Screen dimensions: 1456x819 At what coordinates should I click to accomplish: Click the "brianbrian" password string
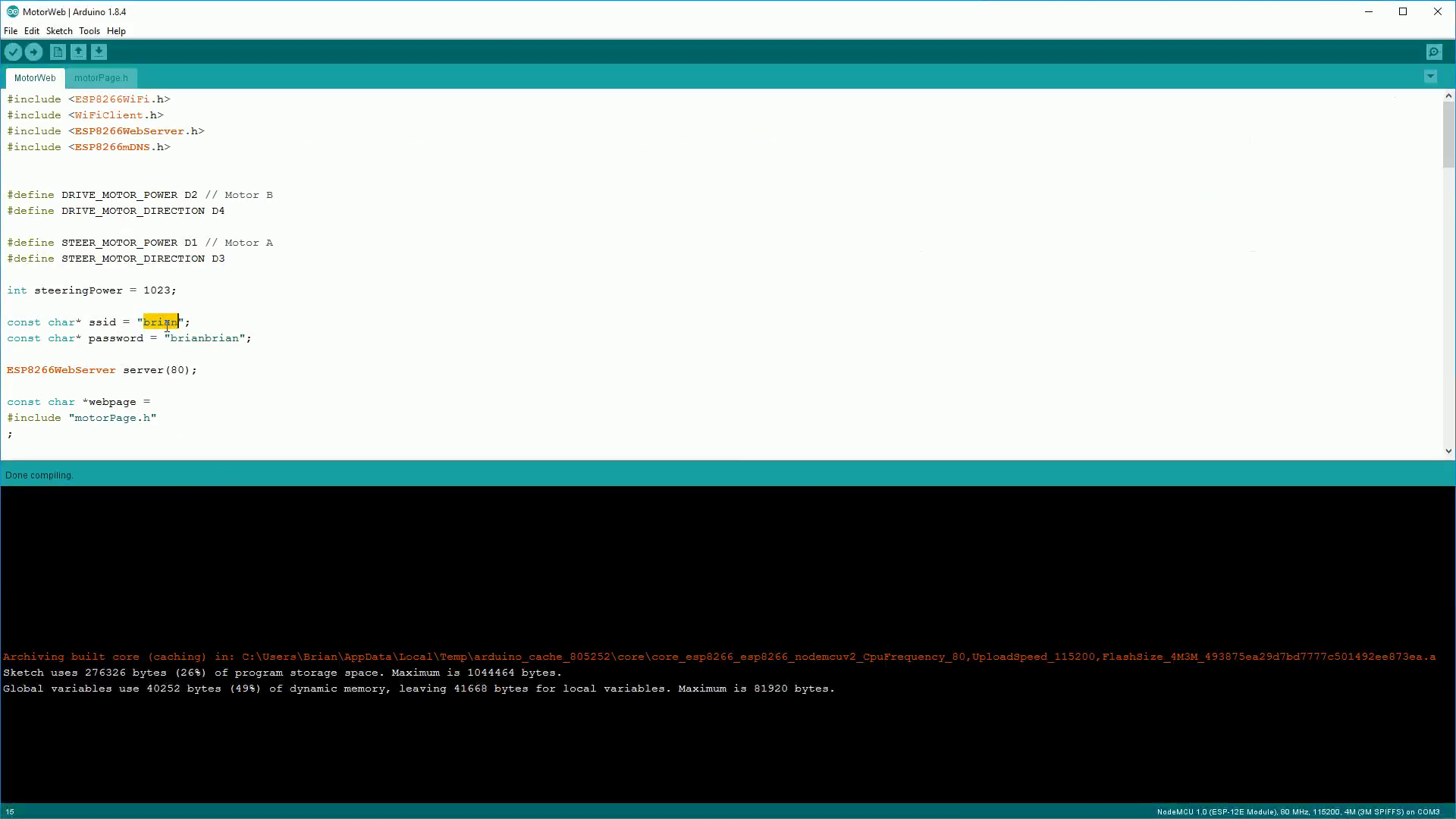tap(205, 338)
